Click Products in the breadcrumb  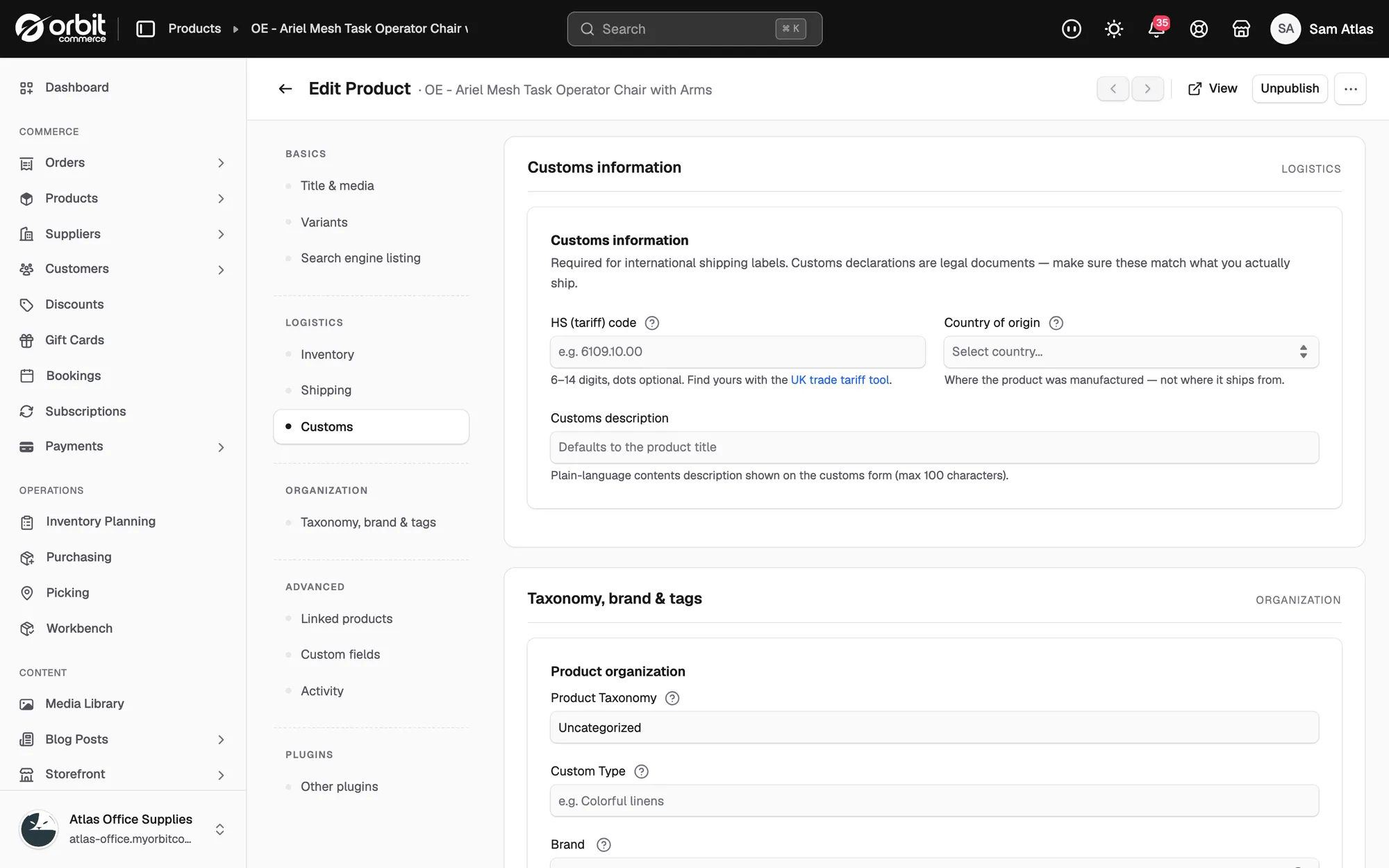pos(194,28)
